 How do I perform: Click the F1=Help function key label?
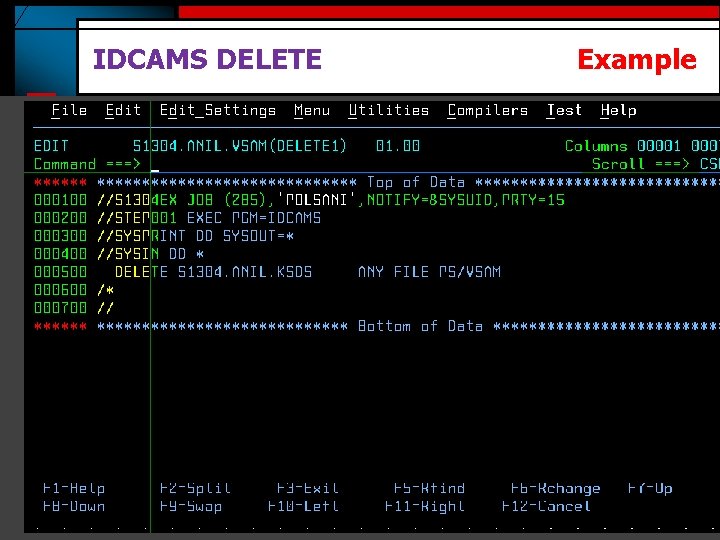tap(74, 488)
